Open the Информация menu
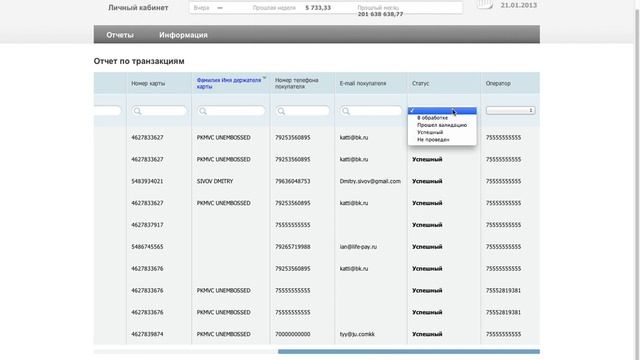640x360 pixels. (x=183, y=35)
